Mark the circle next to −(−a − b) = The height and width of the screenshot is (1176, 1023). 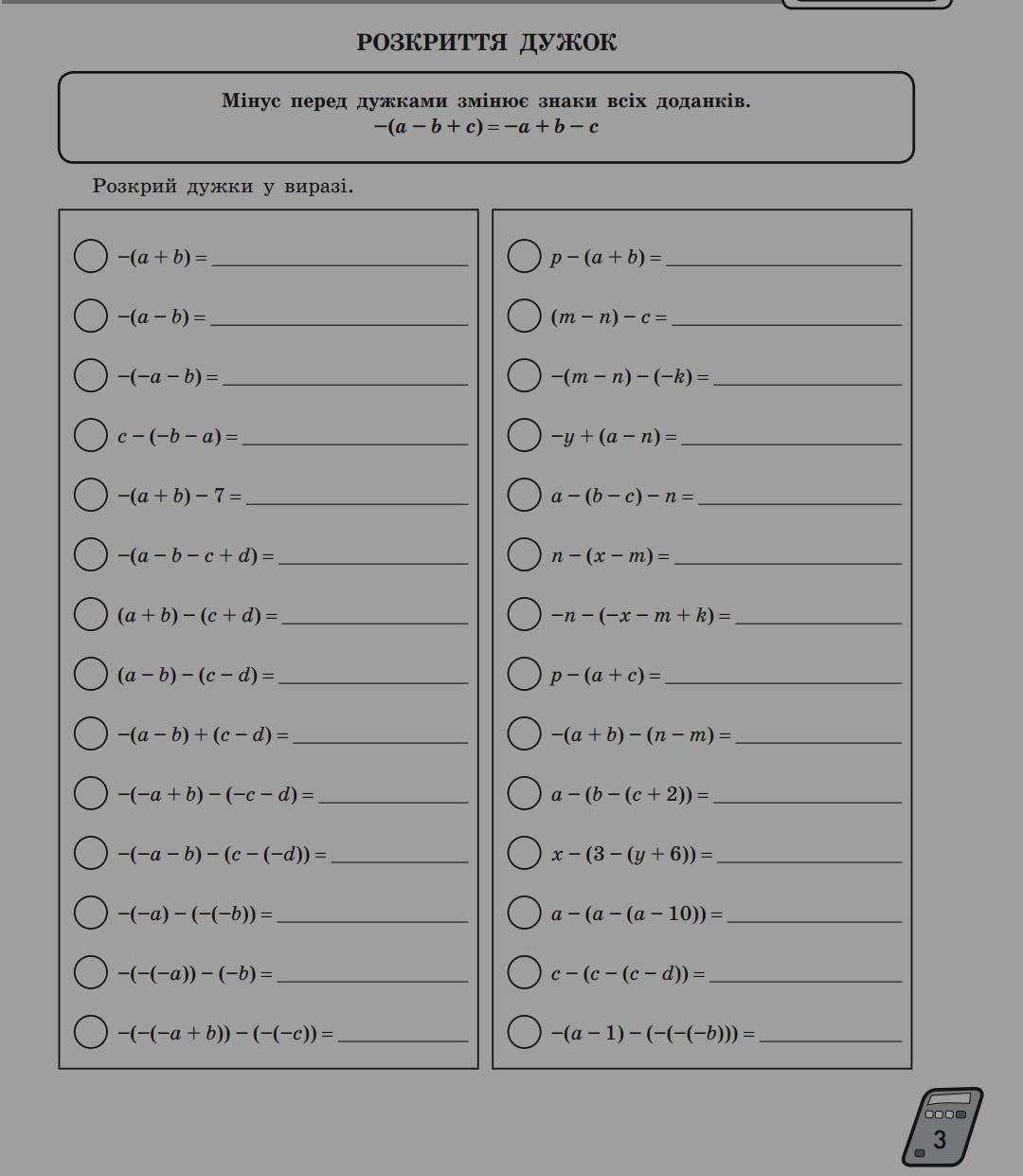[x=91, y=375]
